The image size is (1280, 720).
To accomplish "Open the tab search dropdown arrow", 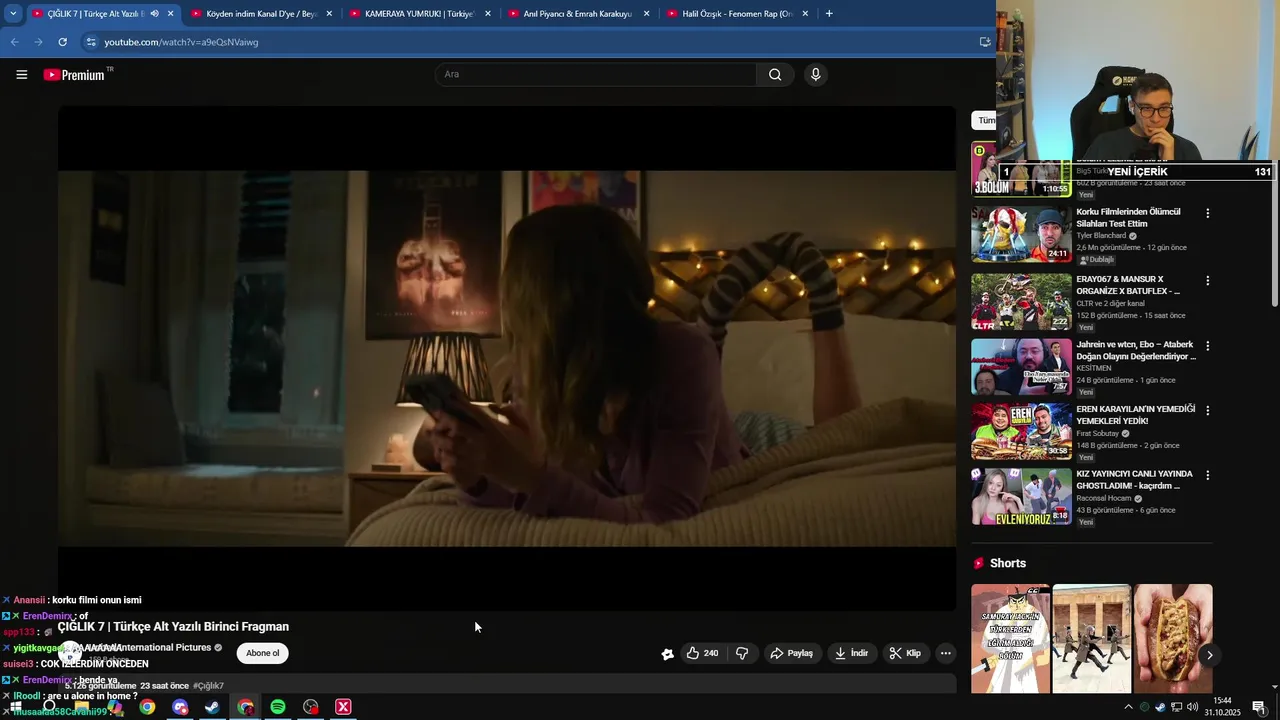I will (x=13, y=14).
